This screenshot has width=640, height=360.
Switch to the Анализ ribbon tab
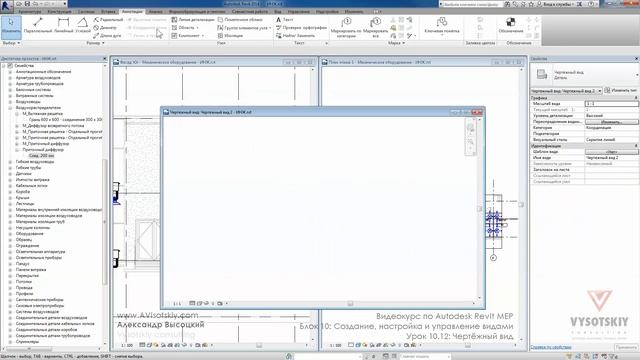pos(156,12)
